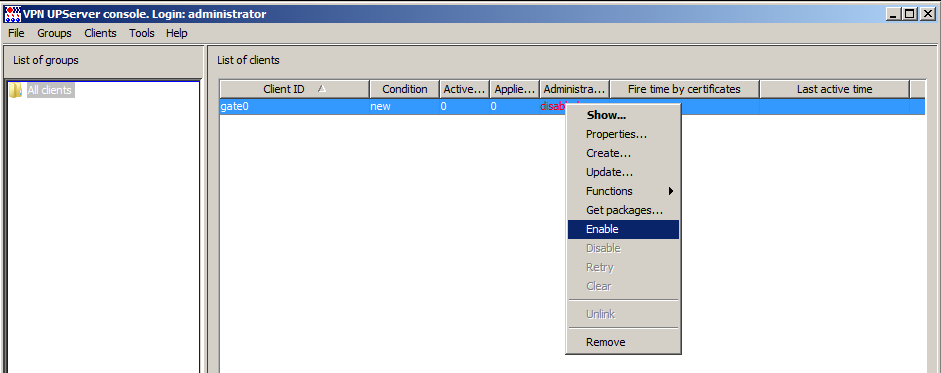Expand the Functions submenu arrow

[671, 191]
